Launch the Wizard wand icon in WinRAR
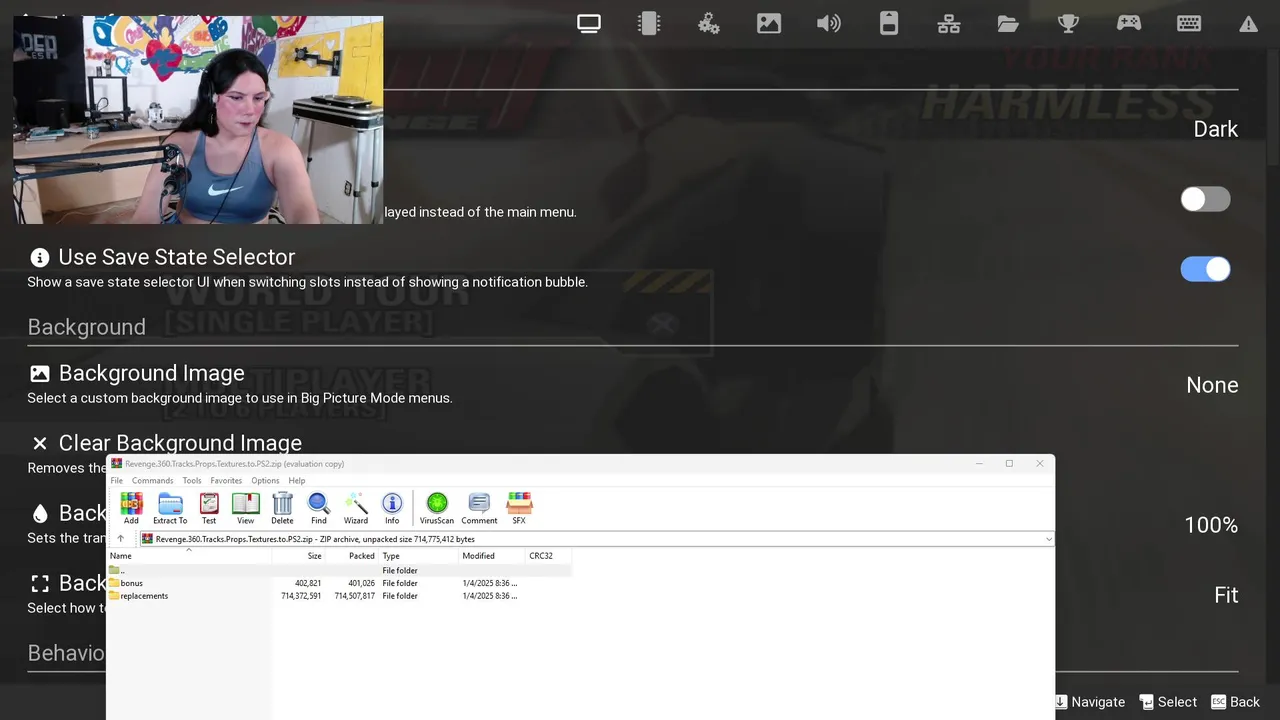1280x720 pixels. (x=355, y=508)
